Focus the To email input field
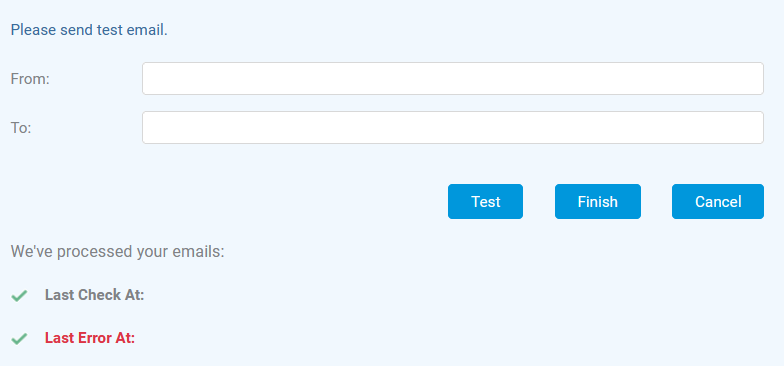The height and width of the screenshot is (366, 784). tap(452, 128)
